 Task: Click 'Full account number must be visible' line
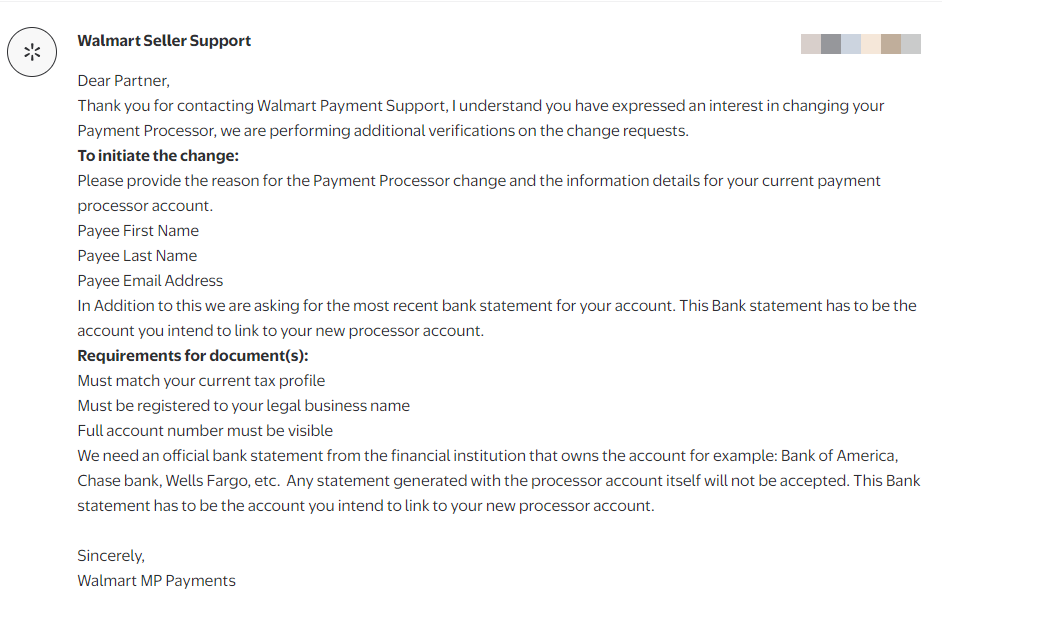tap(205, 431)
